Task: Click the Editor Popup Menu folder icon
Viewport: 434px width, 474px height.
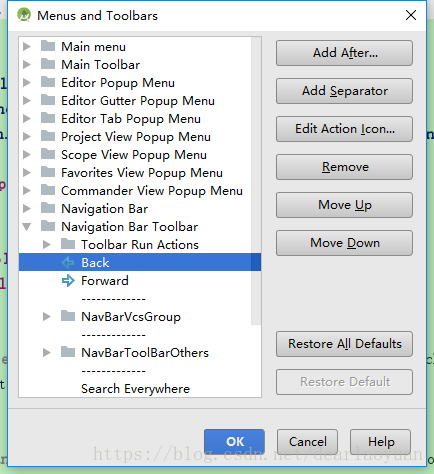Action: click(48, 82)
